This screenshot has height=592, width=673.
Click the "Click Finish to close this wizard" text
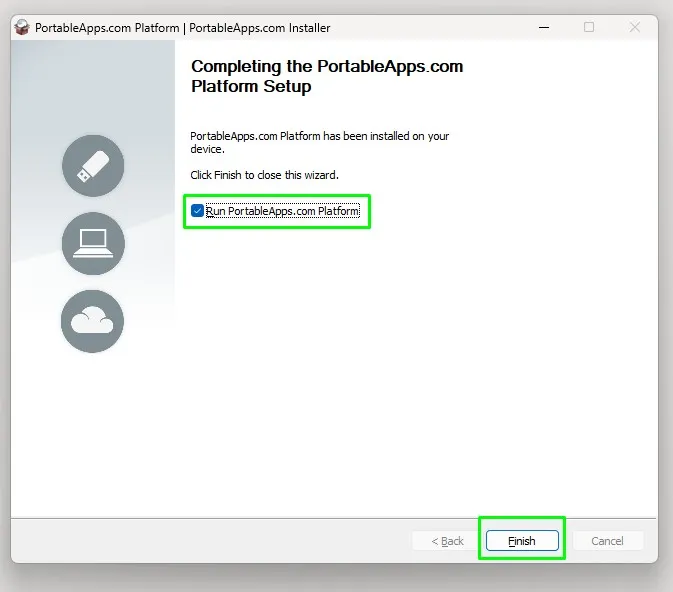point(264,175)
